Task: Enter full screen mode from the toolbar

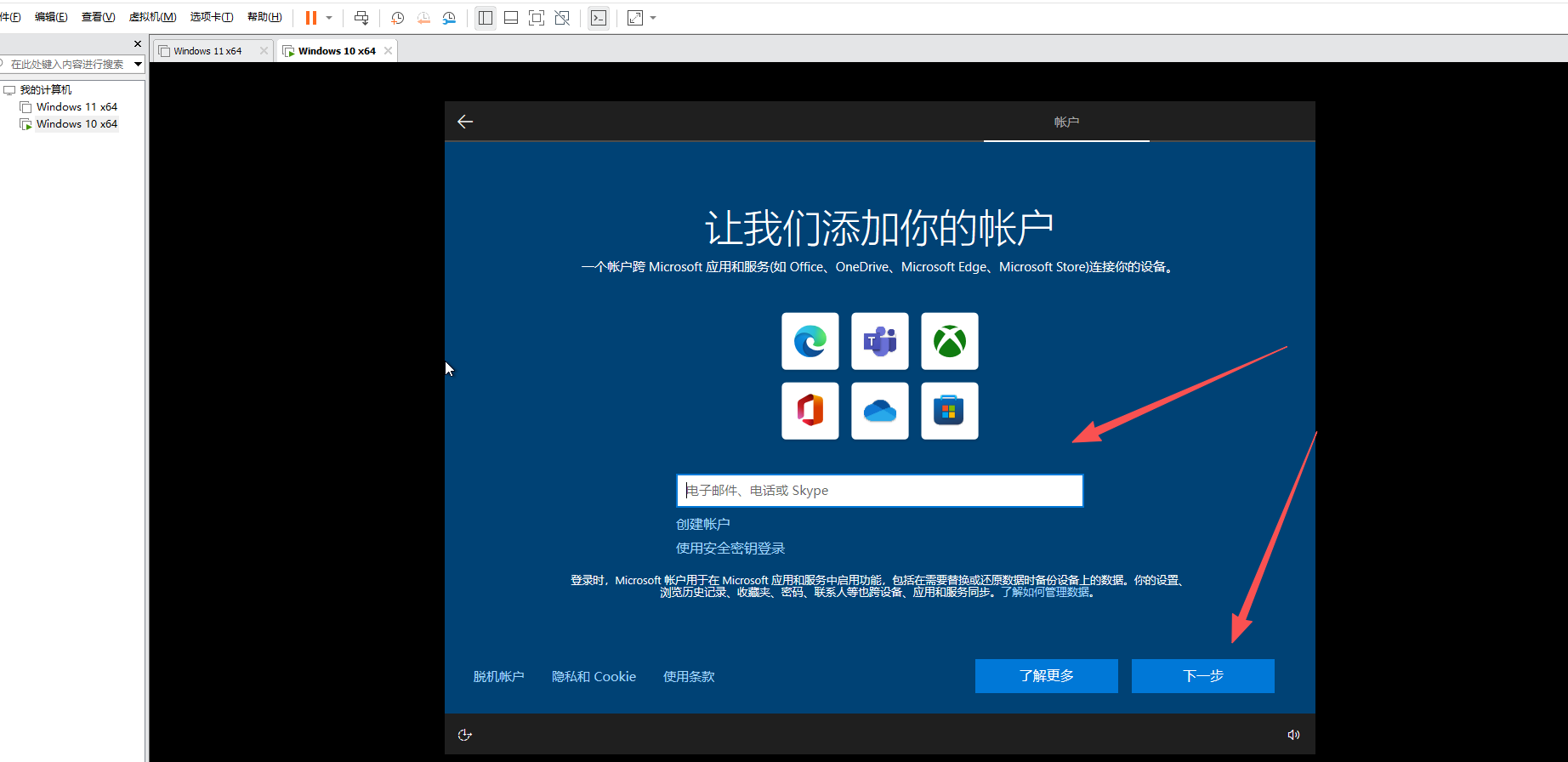Action: (x=537, y=18)
